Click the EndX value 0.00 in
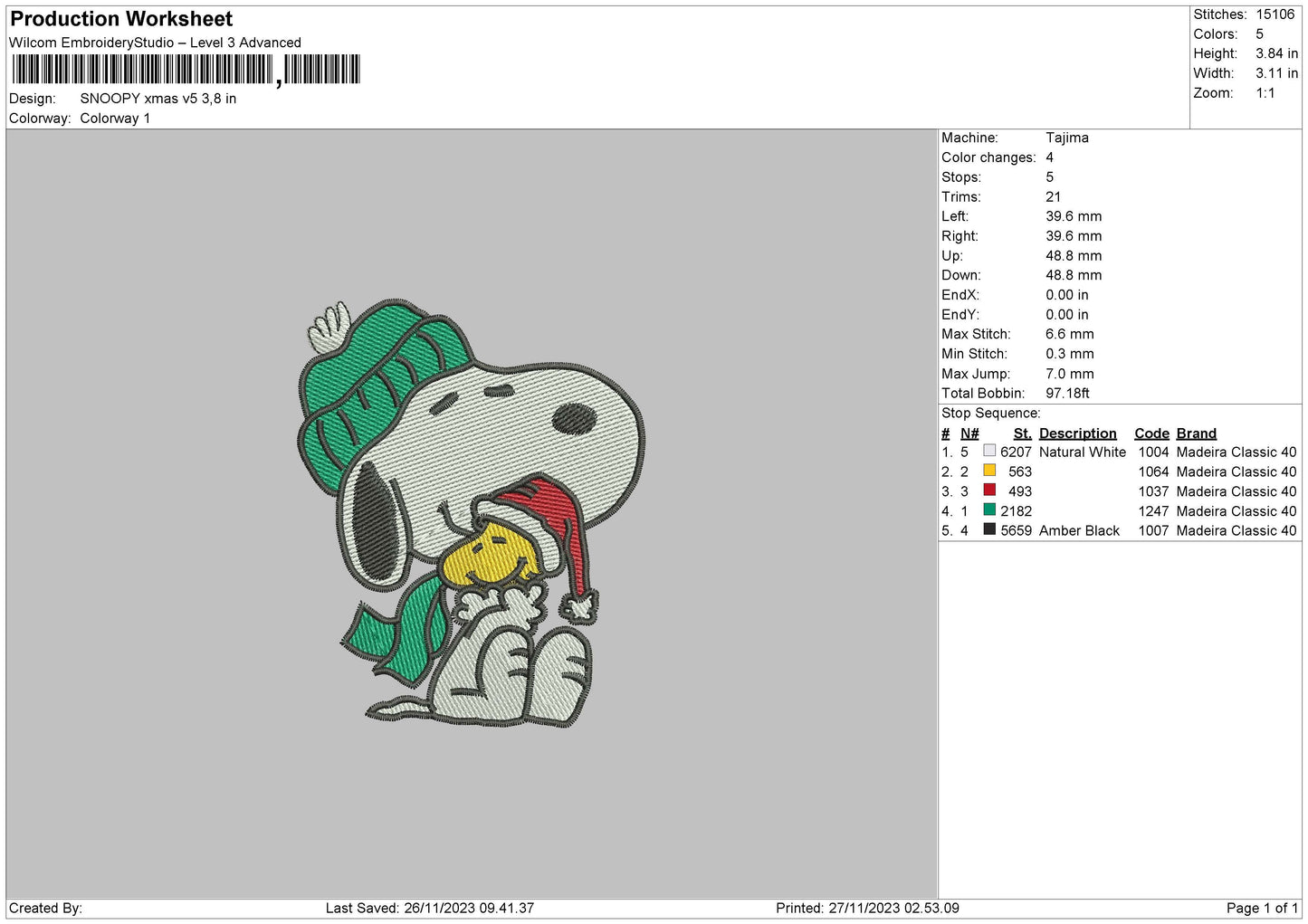 coord(1067,295)
